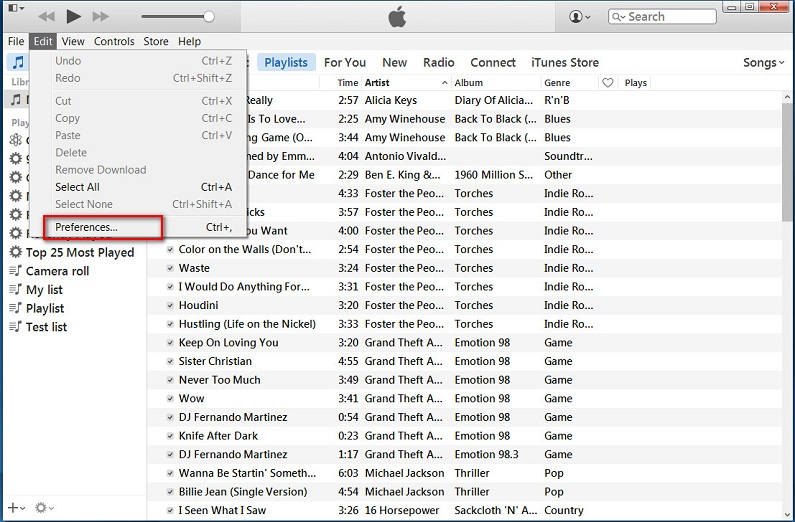Screen dimensions: 795x522
Task: Switch to the Connect tab
Action: (x=493, y=62)
